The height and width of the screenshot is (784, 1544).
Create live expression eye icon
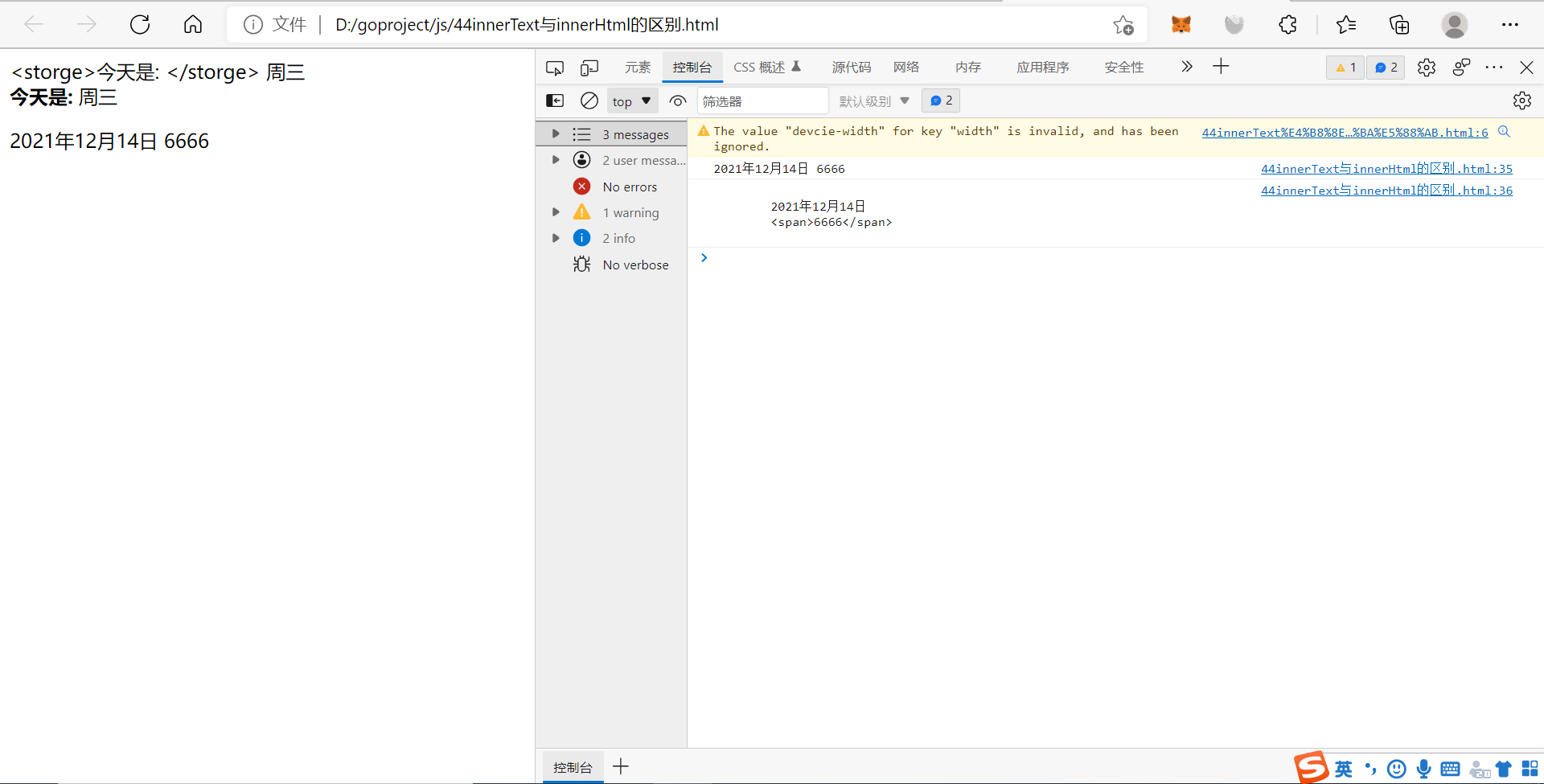(678, 101)
